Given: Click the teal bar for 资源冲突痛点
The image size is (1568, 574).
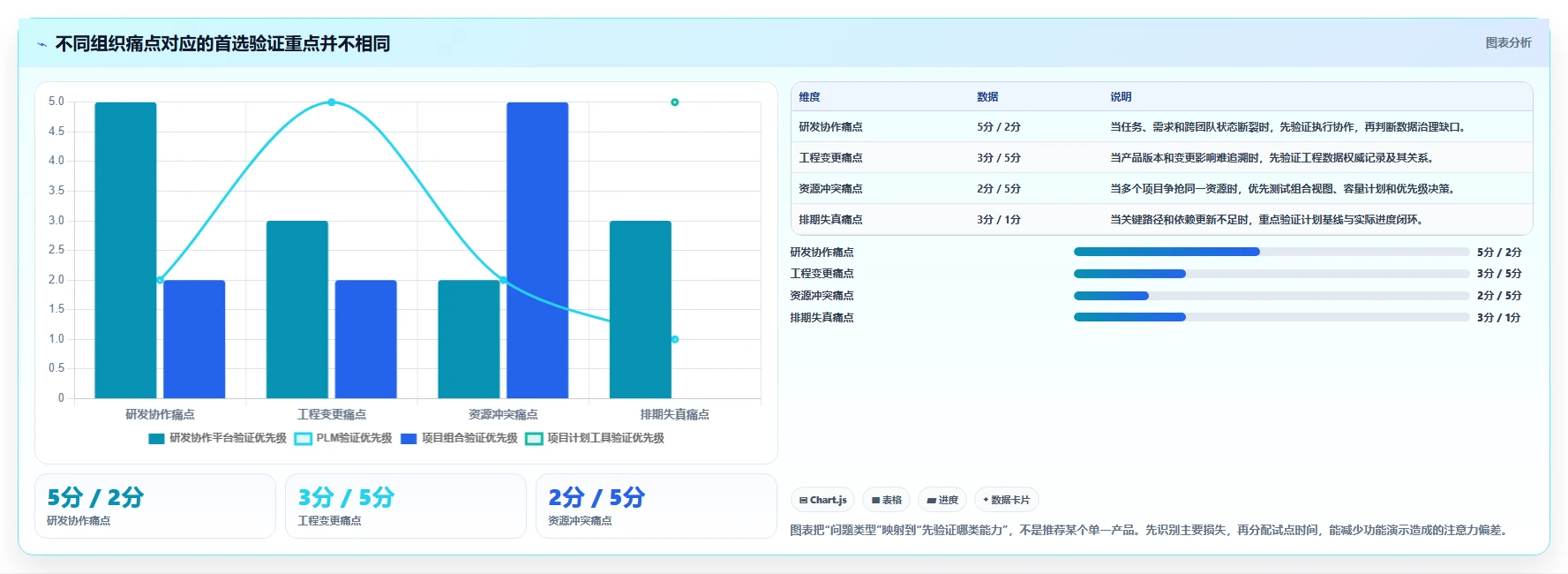Looking at the screenshot, I should click(x=469, y=339).
